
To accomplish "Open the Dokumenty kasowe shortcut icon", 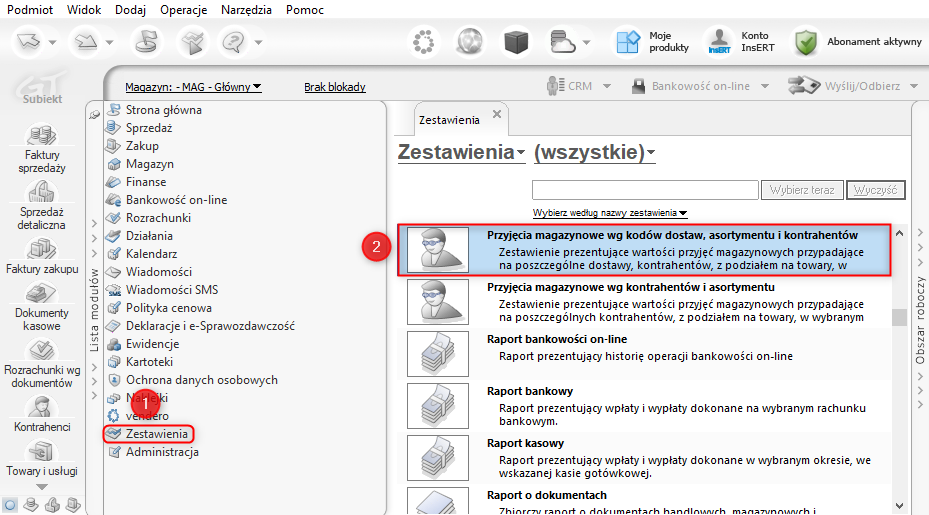I will [41, 293].
